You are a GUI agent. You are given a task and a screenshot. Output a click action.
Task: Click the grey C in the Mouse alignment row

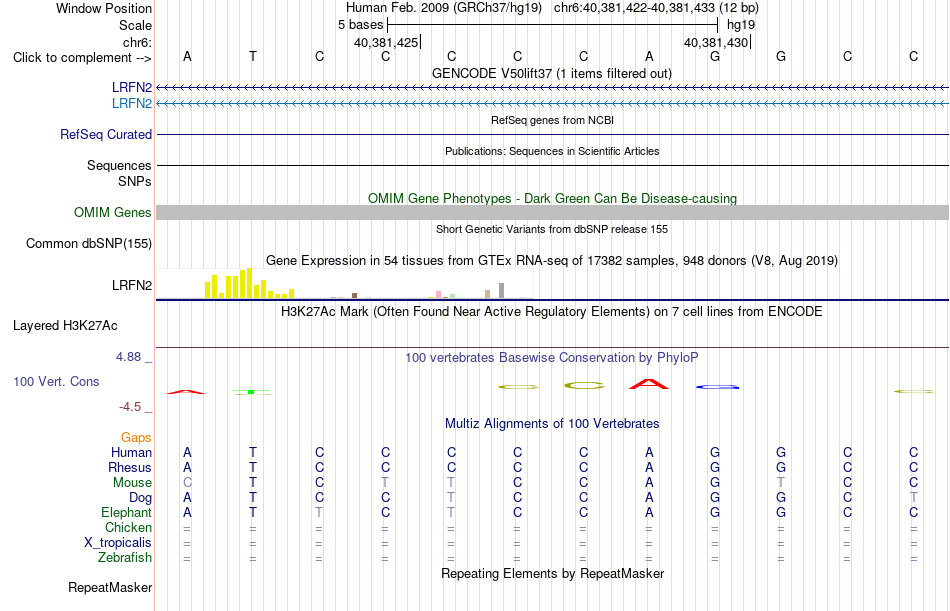[x=187, y=482]
